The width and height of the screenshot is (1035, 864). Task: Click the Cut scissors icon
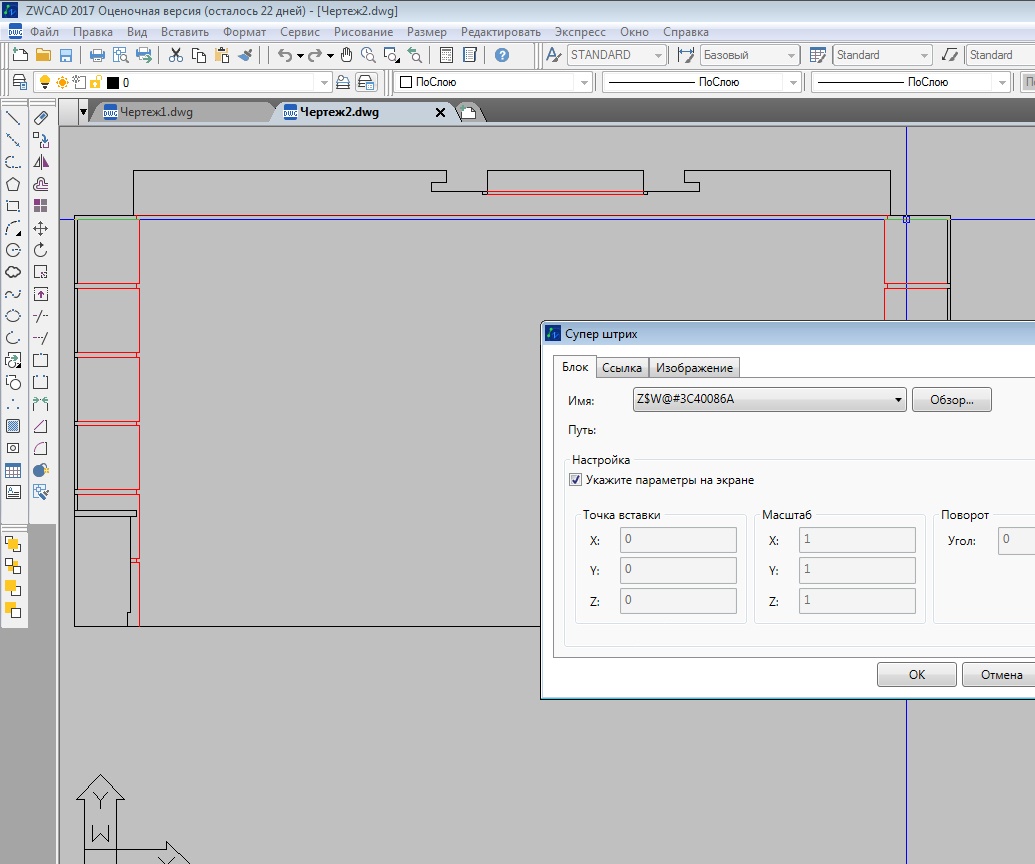point(176,55)
